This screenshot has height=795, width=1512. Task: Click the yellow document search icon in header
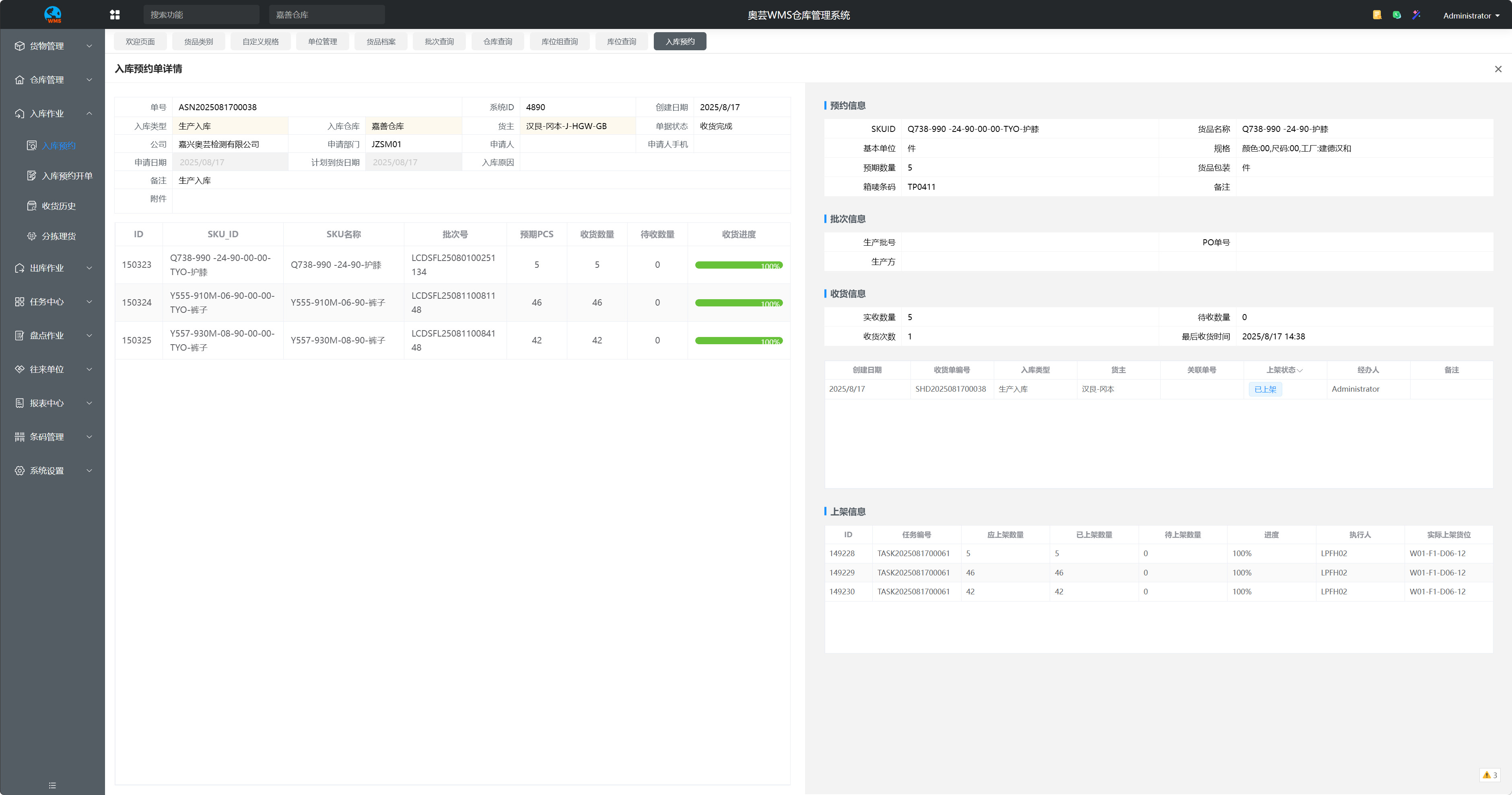1377,14
